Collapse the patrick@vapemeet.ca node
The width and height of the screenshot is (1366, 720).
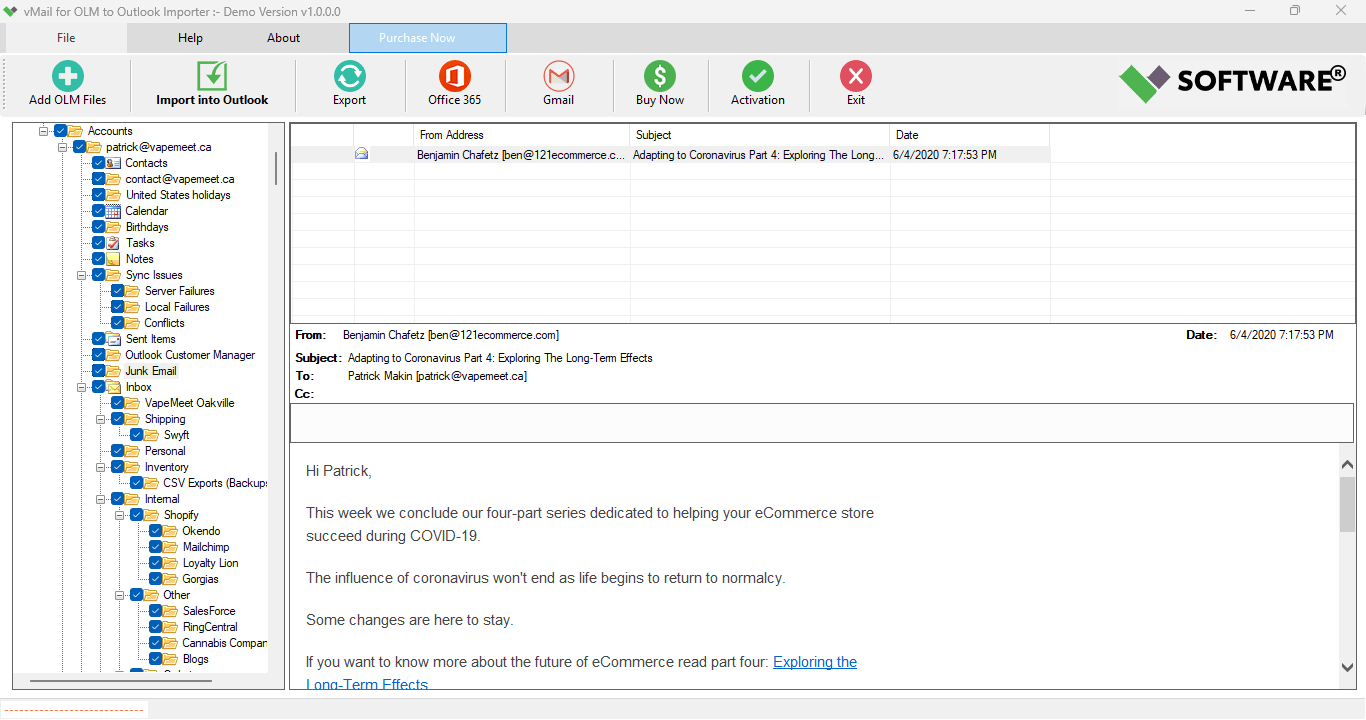[63, 147]
